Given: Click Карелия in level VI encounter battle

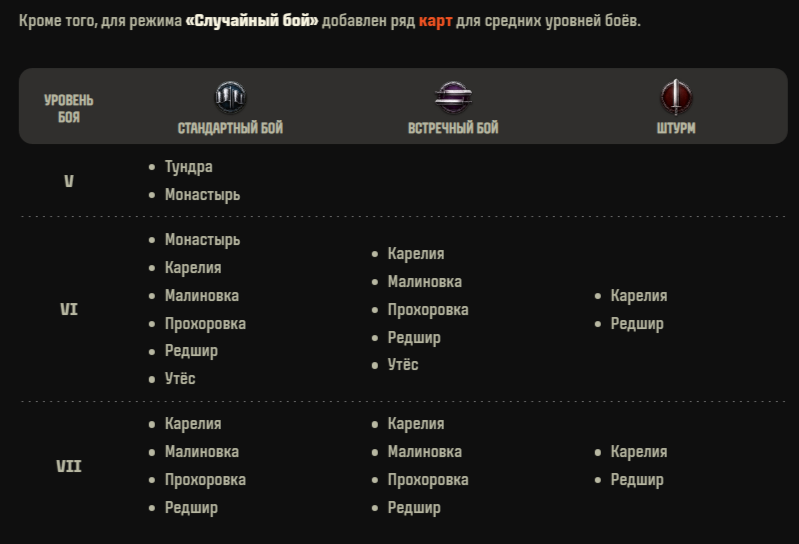Looking at the screenshot, I should (416, 254).
